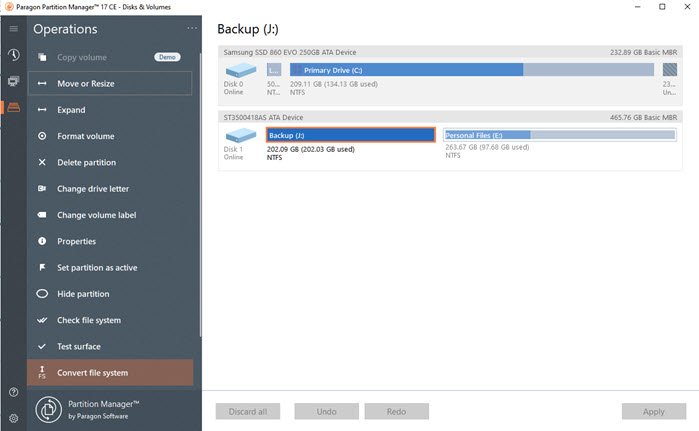Viewport: 699px width, 431px height.
Task: Open the Operations more options ellipsis
Action: tap(192, 28)
